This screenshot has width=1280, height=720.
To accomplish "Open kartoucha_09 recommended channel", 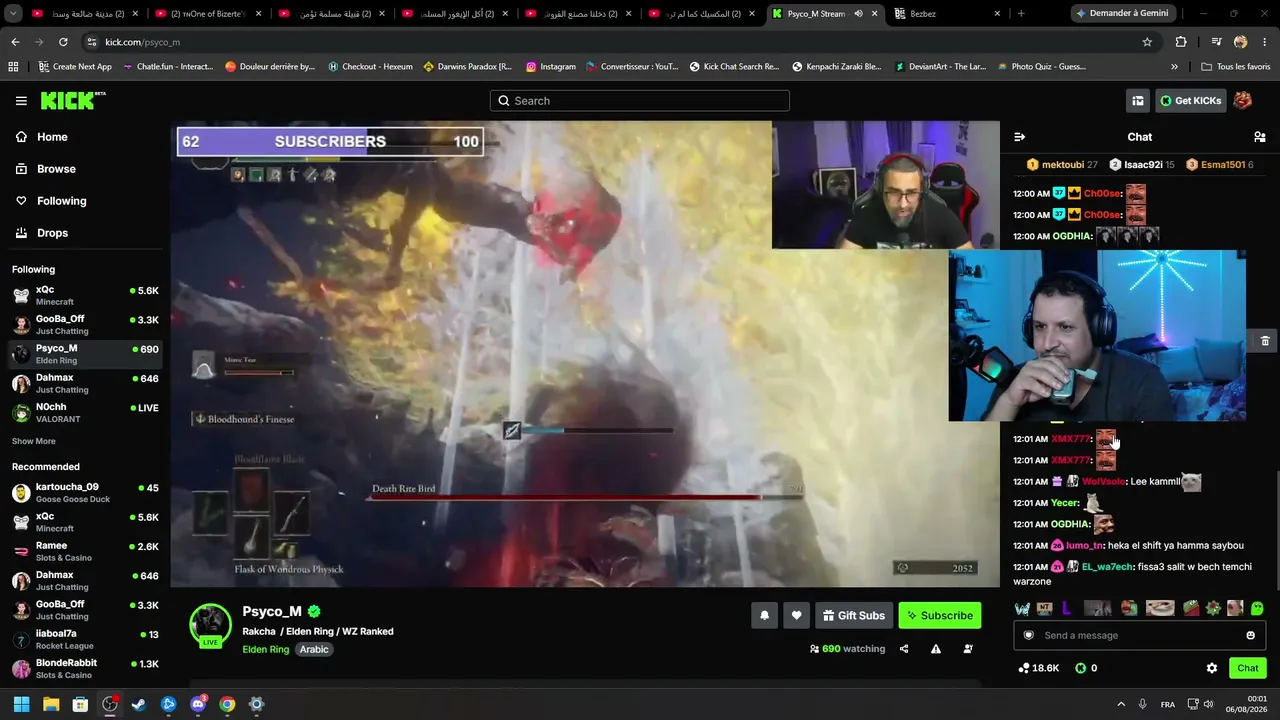I will pyautogui.click(x=85, y=493).
